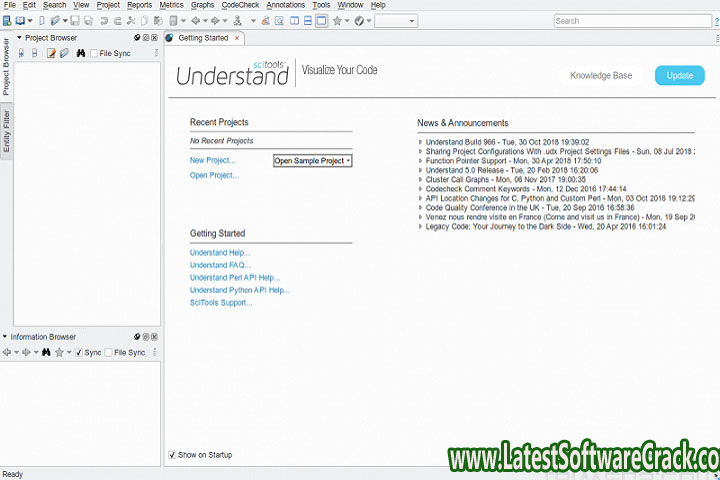The image size is (720, 480).
Task: Click binoculars icon in Information Browser toolbar
Action: pos(46,352)
